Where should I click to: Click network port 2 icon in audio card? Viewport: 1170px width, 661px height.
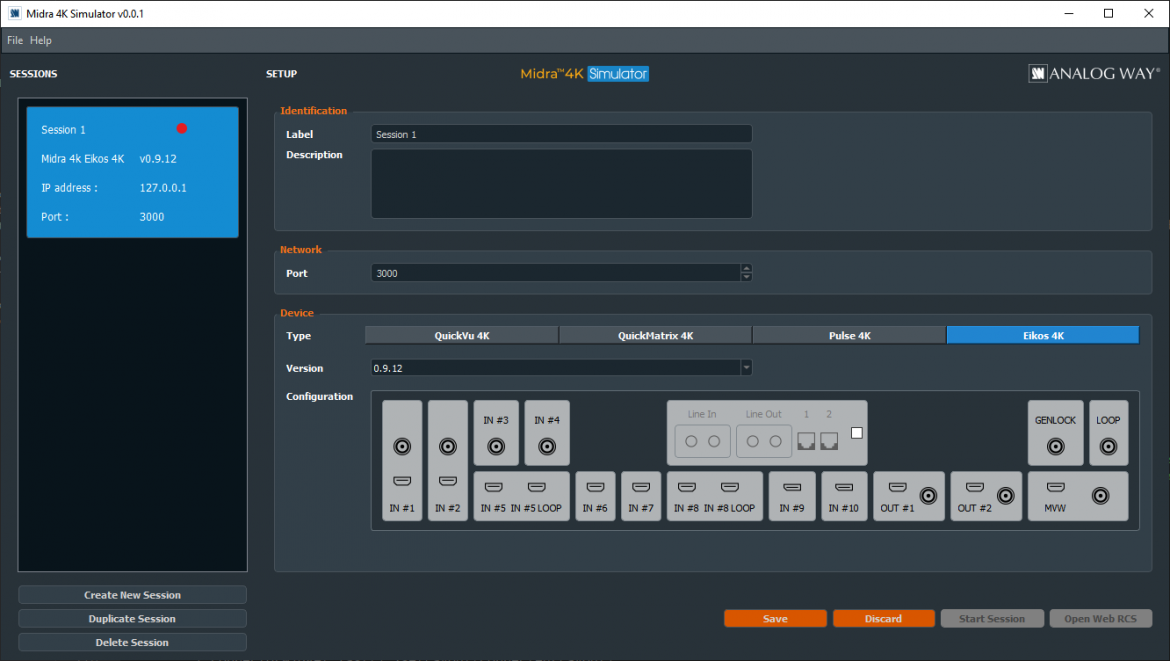click(829, 441)
